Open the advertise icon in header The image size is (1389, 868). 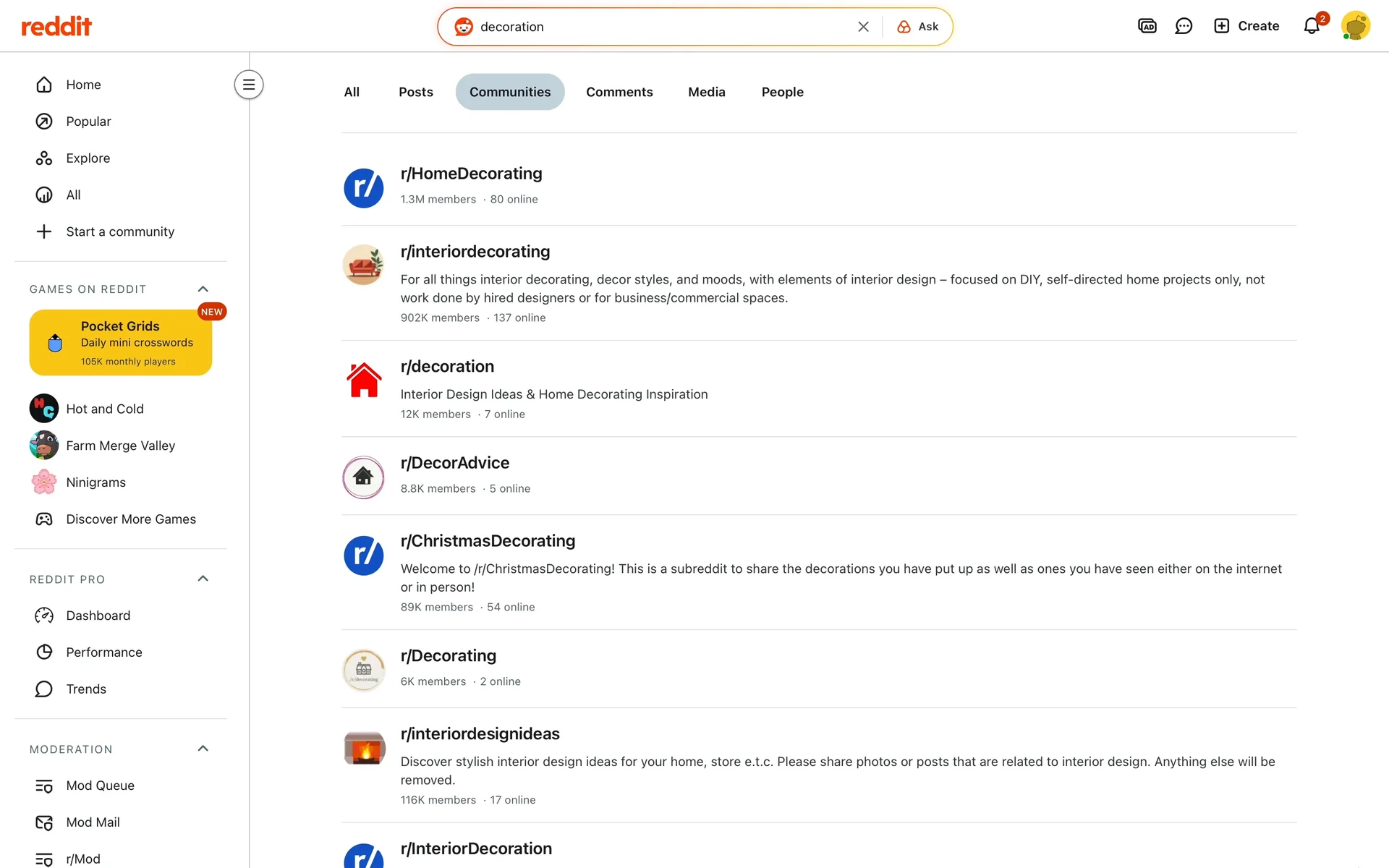tap(1147, 26)
